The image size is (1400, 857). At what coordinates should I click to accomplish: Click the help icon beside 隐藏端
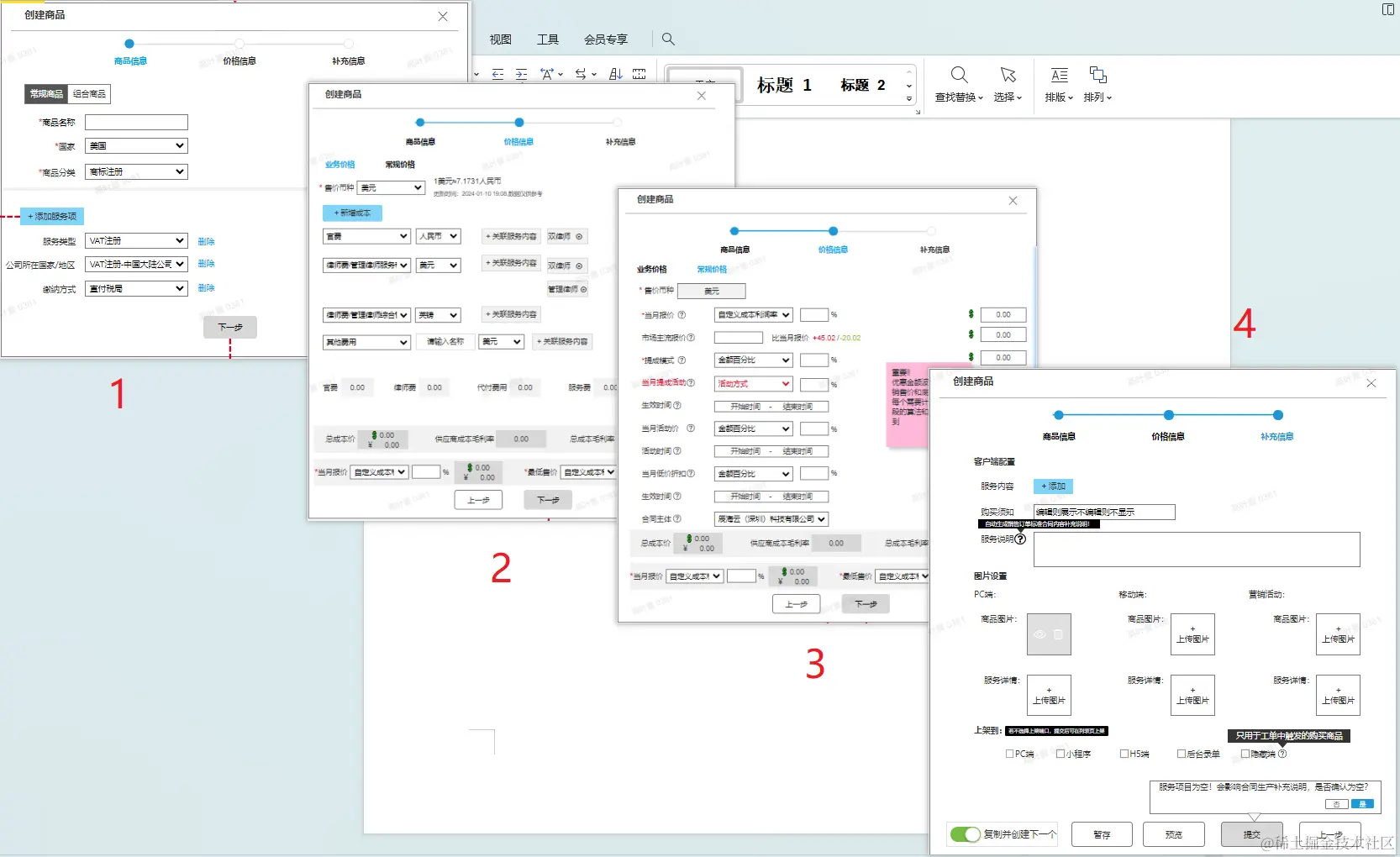1282,754
